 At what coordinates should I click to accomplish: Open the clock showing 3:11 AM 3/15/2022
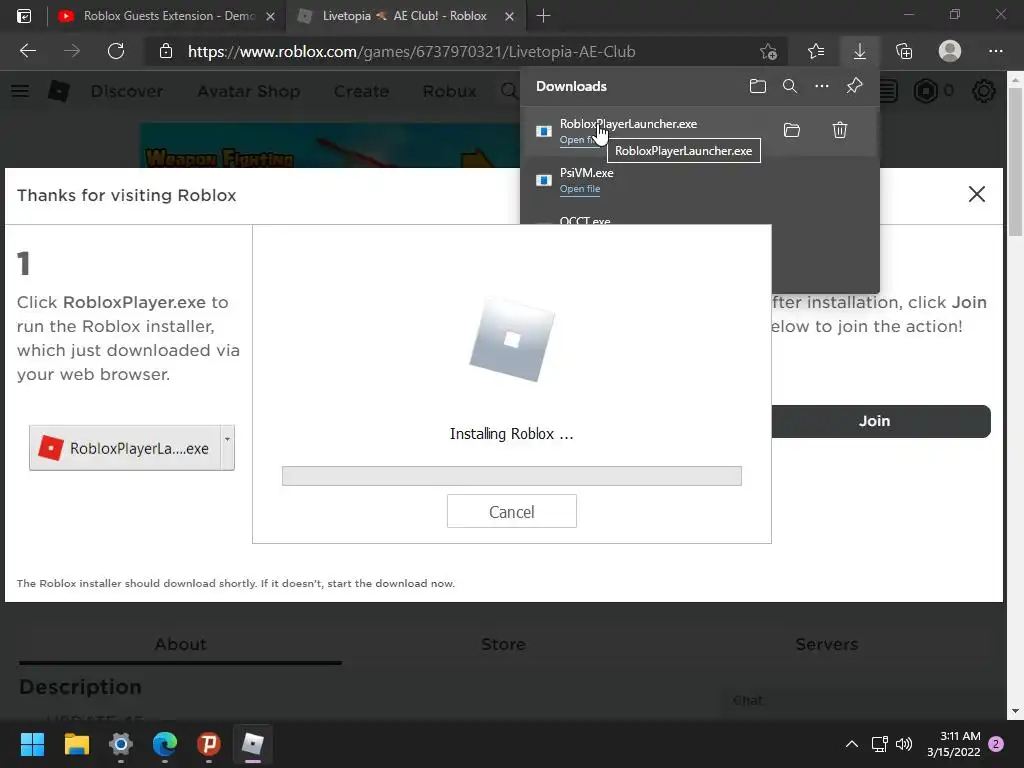[x=953, y=744]
